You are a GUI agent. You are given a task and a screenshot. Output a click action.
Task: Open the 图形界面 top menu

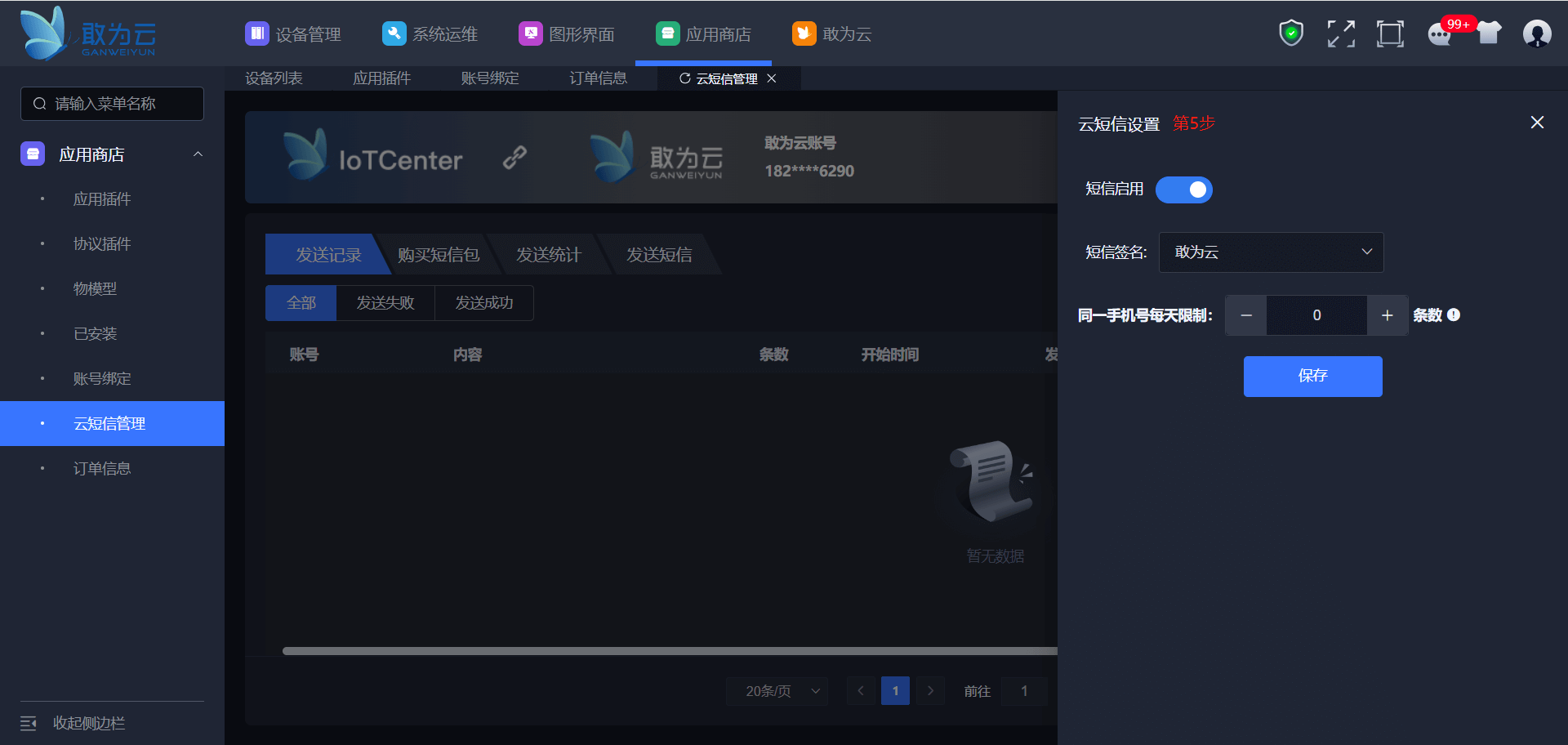567,33
